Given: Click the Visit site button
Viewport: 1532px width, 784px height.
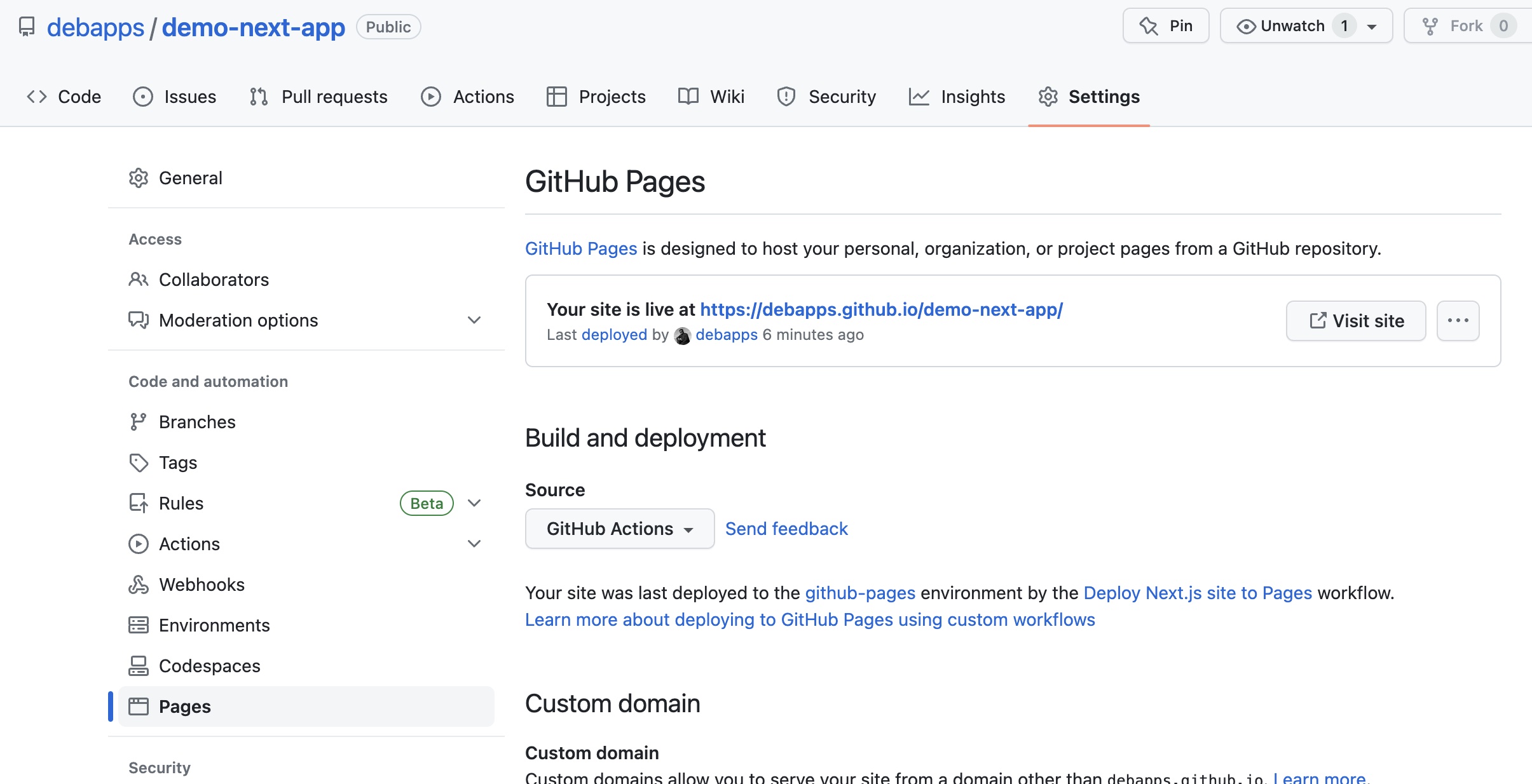Looking at the screenshot, I should [x=1355, y=320].
